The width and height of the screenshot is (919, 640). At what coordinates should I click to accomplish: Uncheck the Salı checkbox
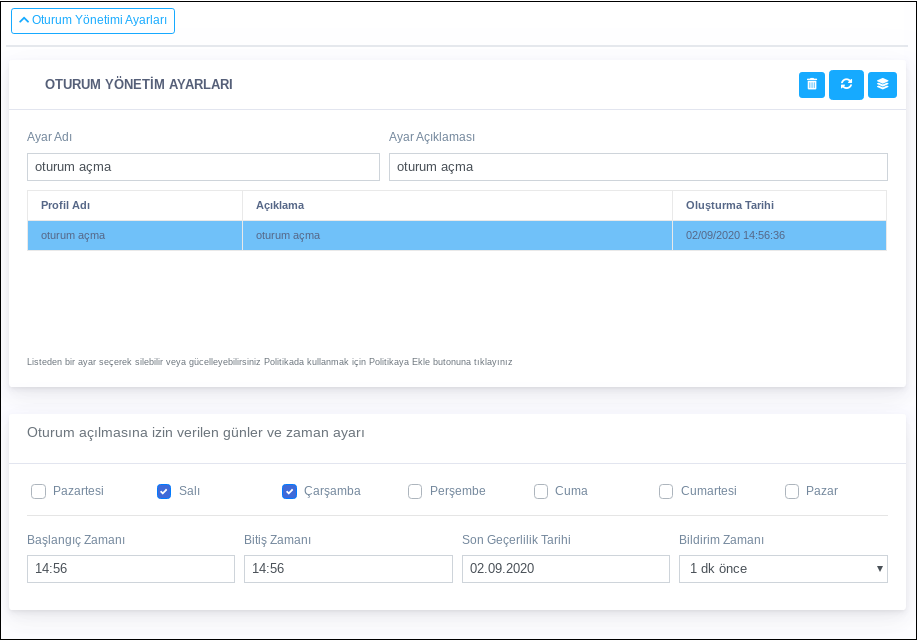164,491
